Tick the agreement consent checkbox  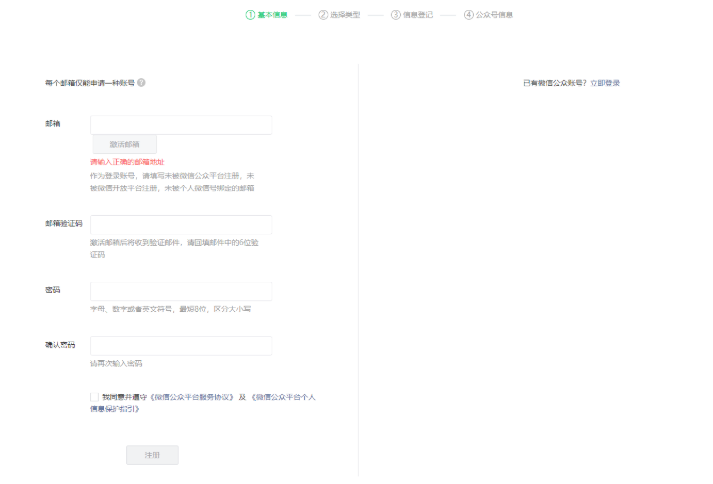tap(94, 397)
